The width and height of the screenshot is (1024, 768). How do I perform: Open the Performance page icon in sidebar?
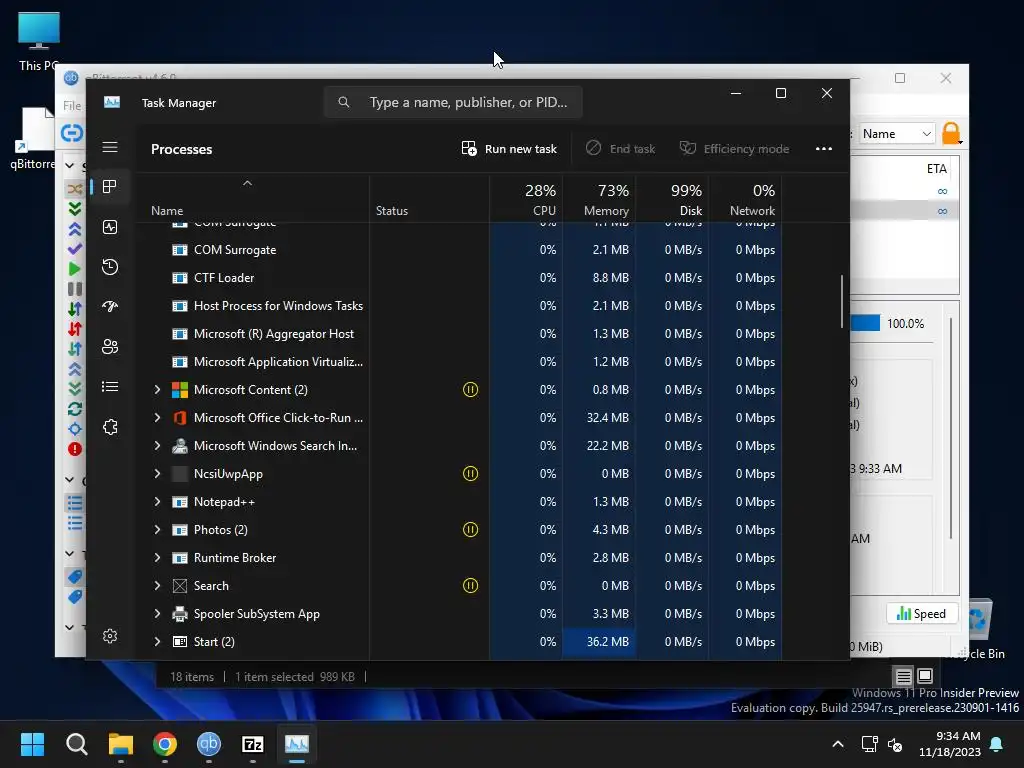110,227
